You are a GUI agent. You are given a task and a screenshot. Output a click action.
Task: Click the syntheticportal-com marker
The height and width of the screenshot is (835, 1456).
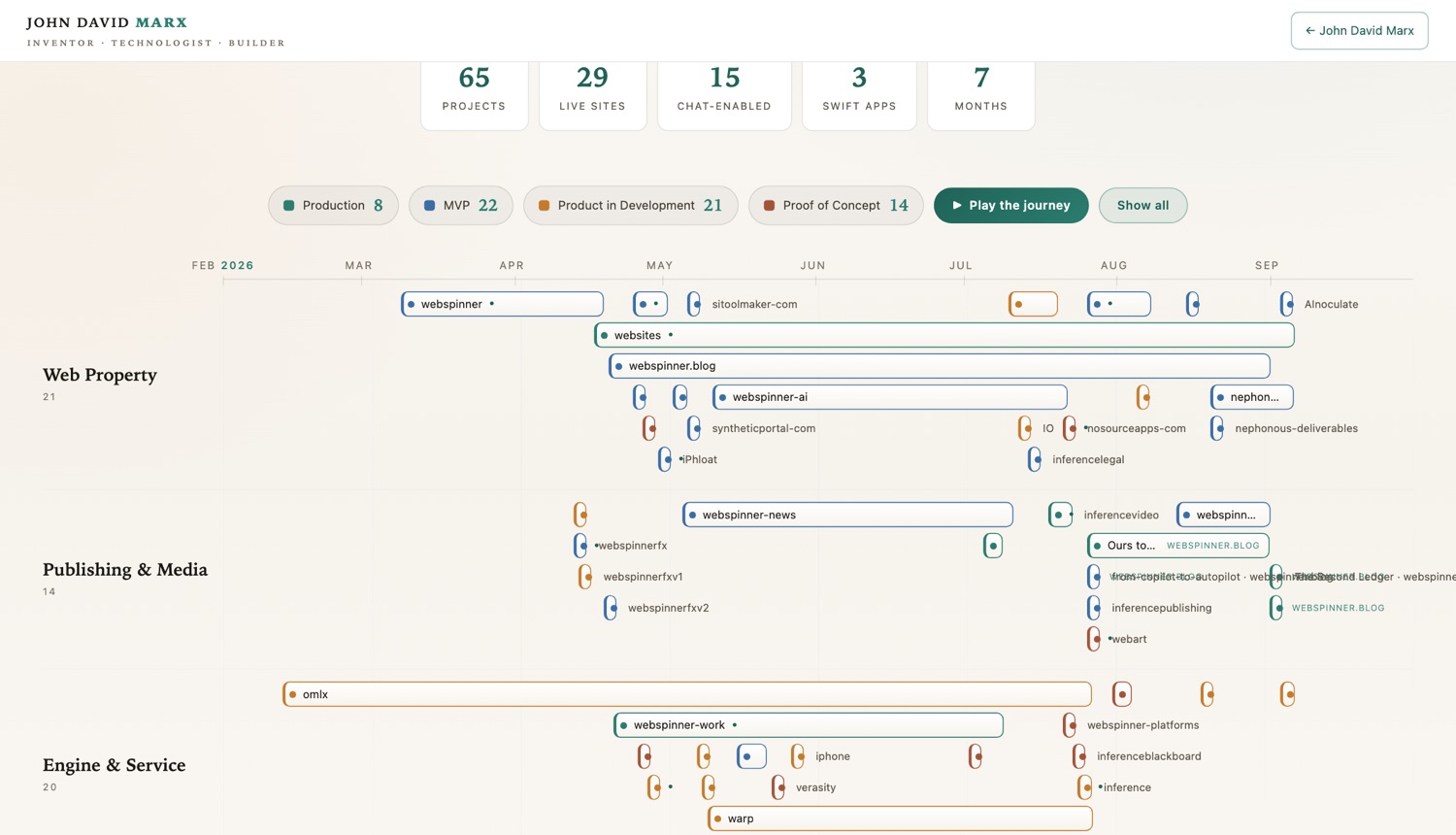[694, 428]
